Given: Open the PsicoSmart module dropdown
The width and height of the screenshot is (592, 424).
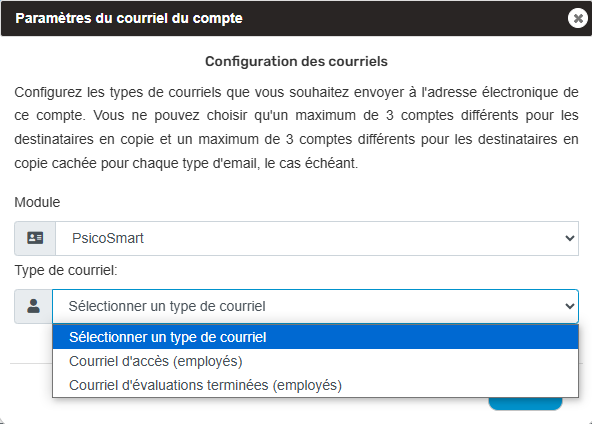Looking at the screenshot, I should tap(317, 238).
